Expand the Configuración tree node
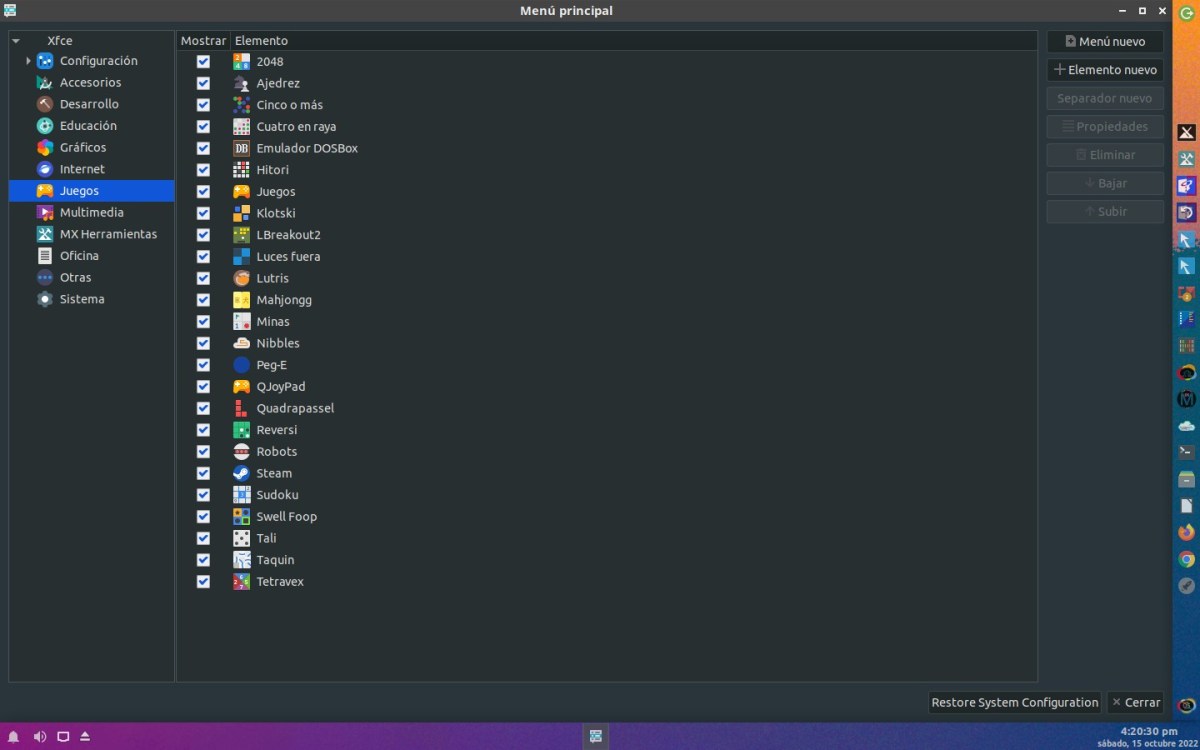Screen dimensions: 1200x750 (x=29, y=61)
